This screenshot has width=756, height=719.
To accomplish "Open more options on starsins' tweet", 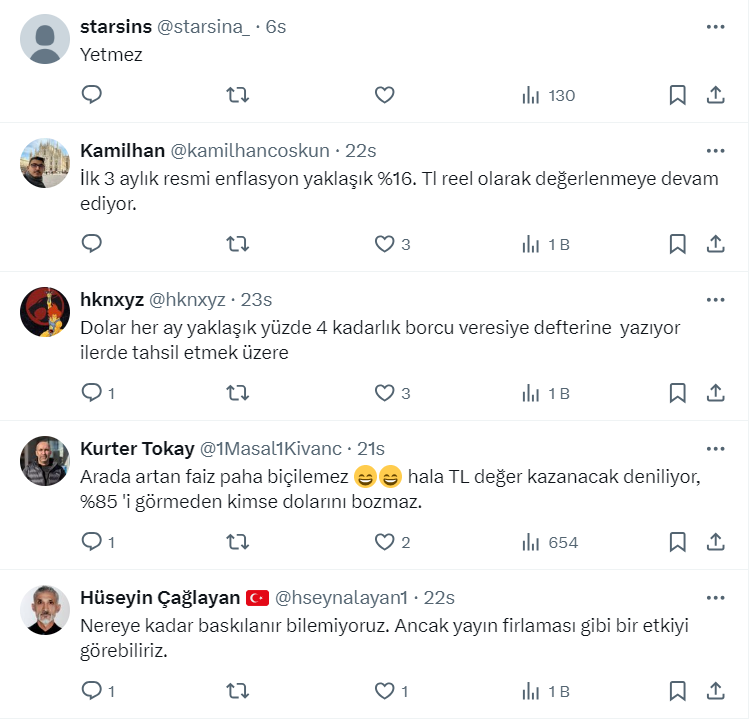I will point(716,27).
